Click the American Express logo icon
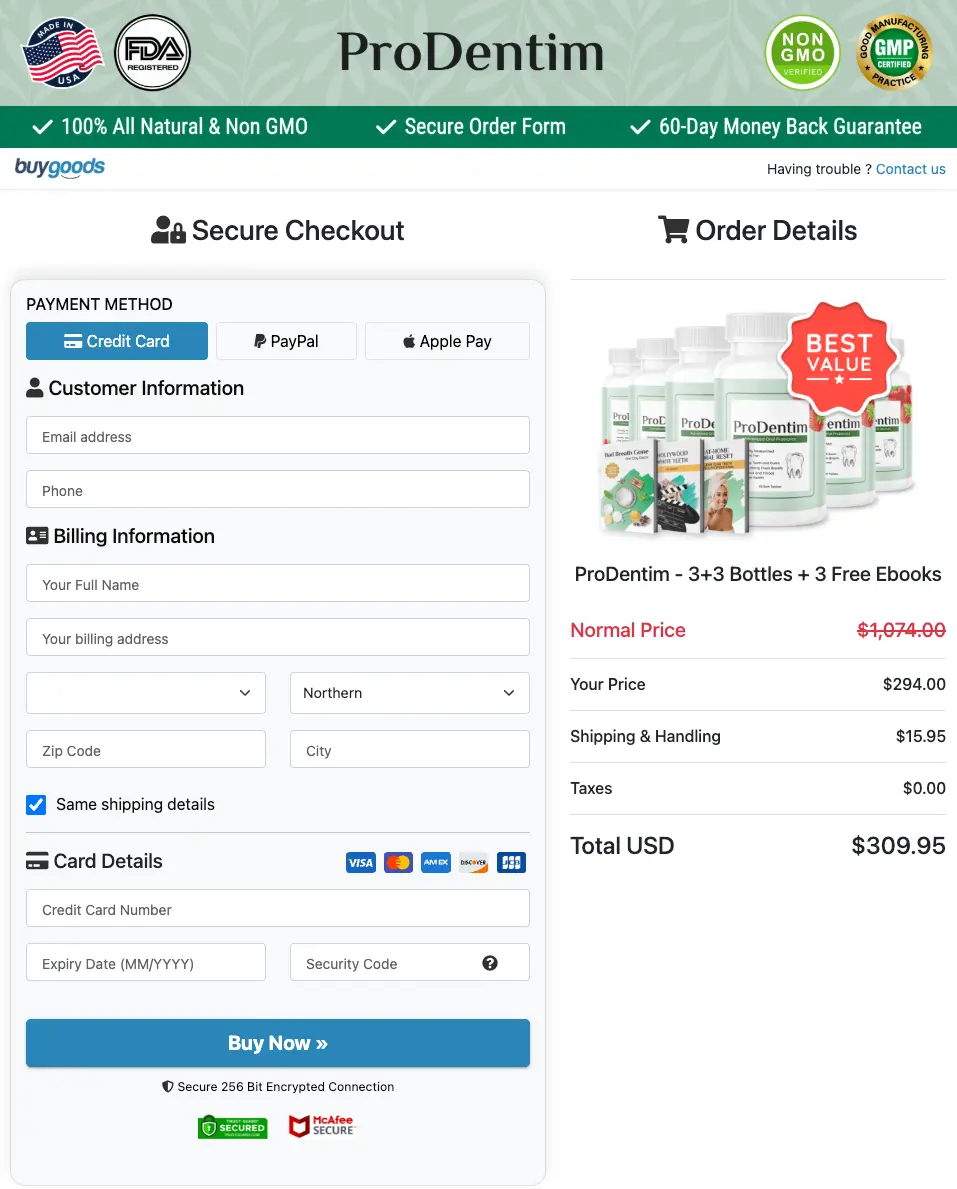 click(x=436, y=862)
